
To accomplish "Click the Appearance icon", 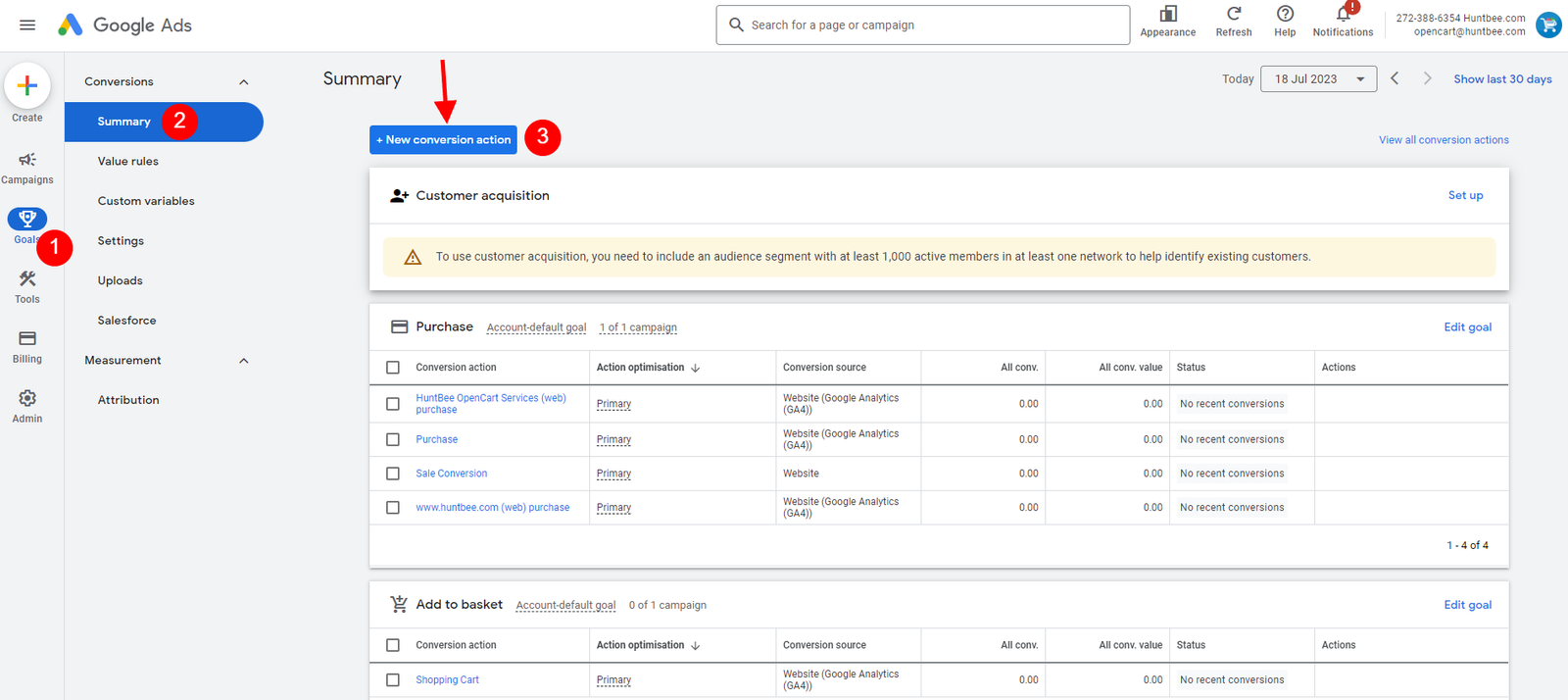I will 1168,14.
